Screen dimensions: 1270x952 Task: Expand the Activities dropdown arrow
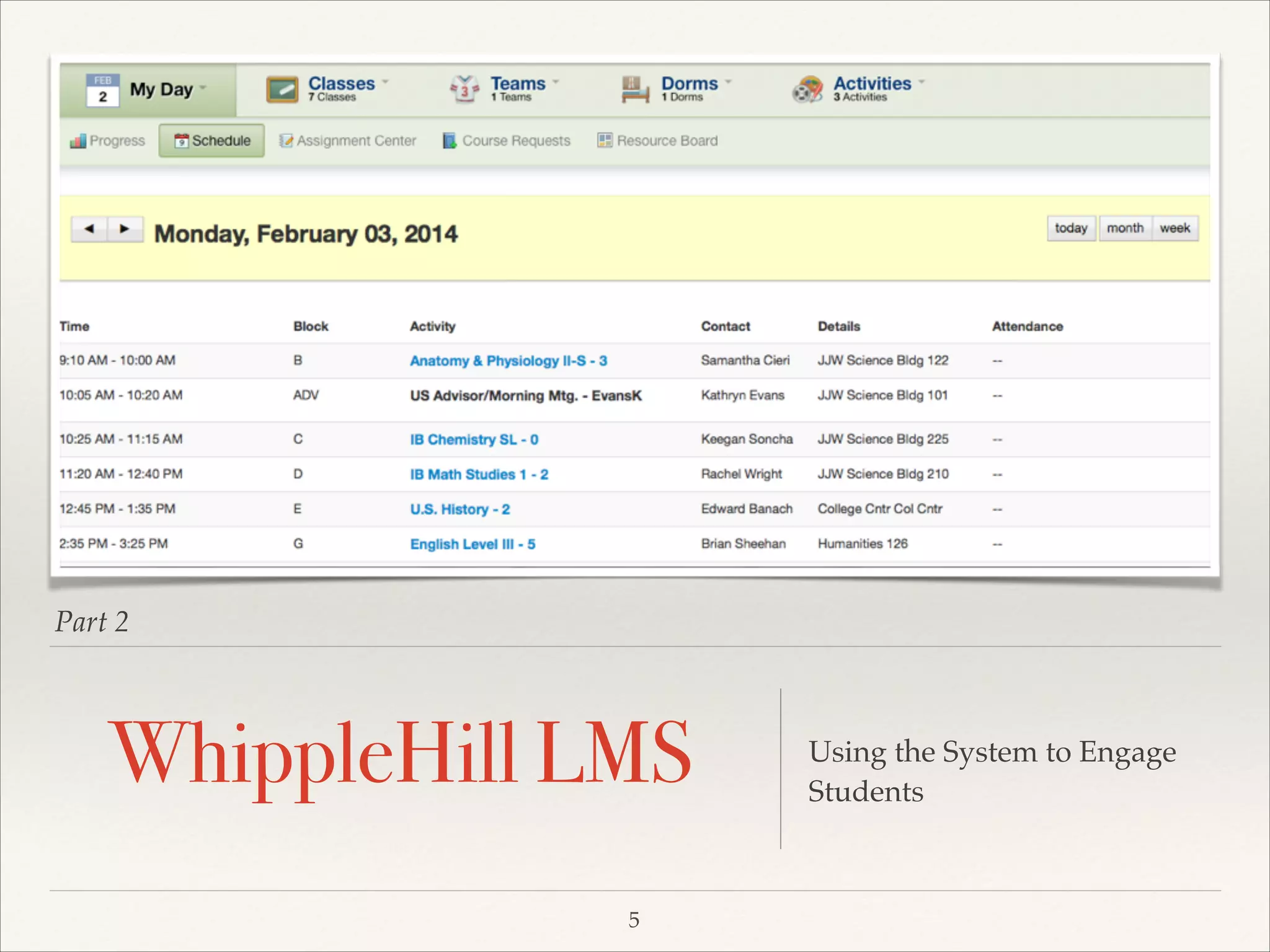pos(921,82)
